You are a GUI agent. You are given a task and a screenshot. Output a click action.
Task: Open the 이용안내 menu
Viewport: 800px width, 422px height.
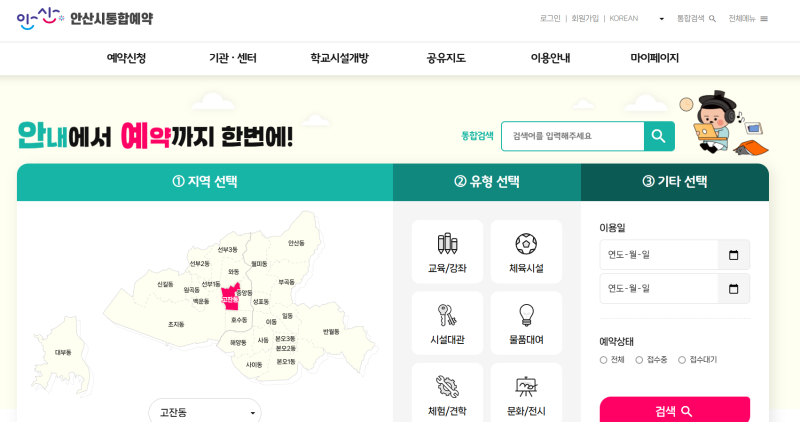(551, 58)
